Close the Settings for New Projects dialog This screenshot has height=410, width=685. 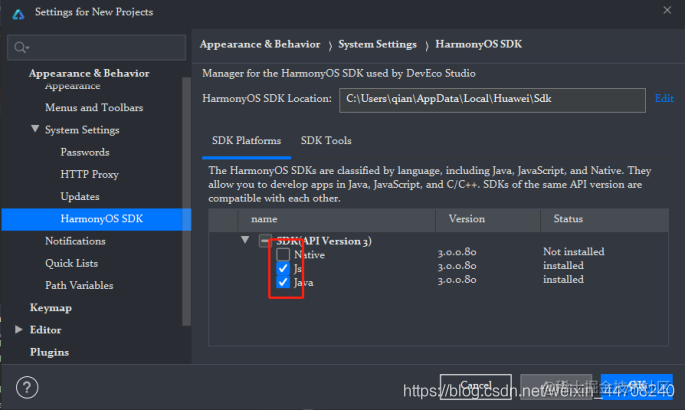pyautogui.click(x=667, y=10)
